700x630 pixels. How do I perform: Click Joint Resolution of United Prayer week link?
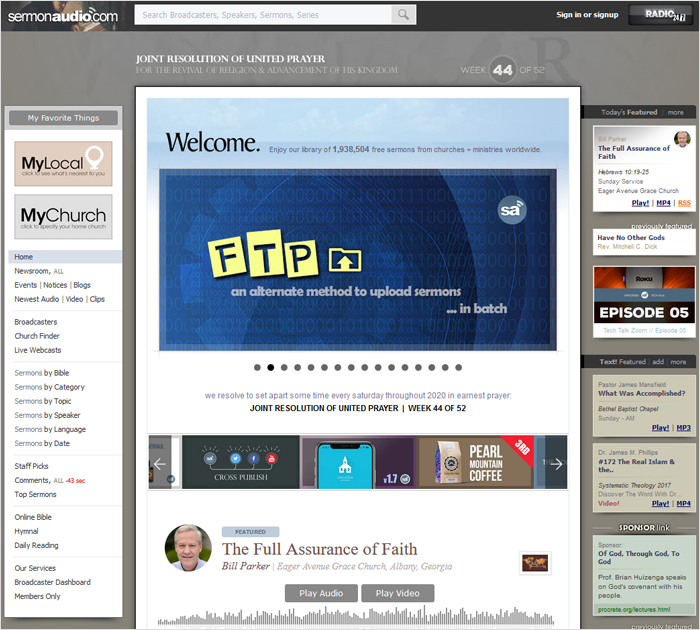(x=358, y=408)
